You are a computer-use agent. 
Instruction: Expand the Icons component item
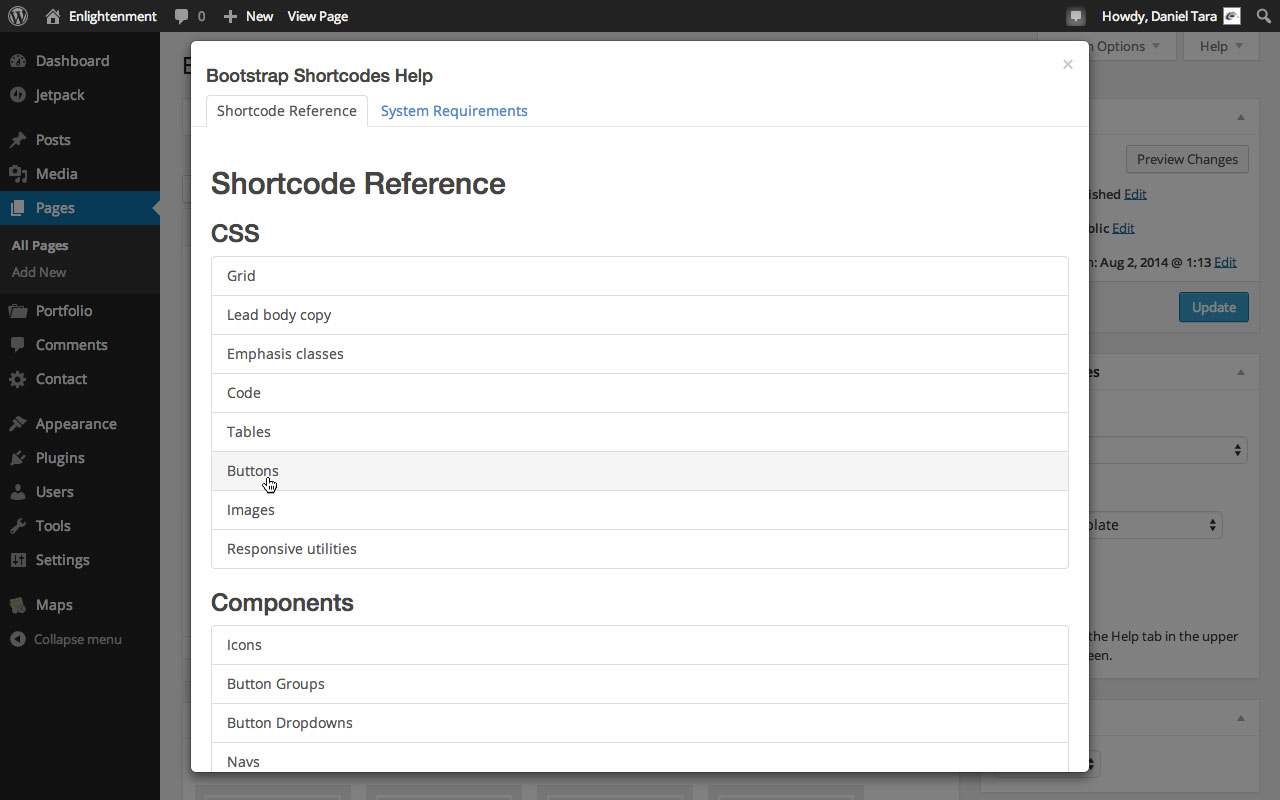click(640, 645)
